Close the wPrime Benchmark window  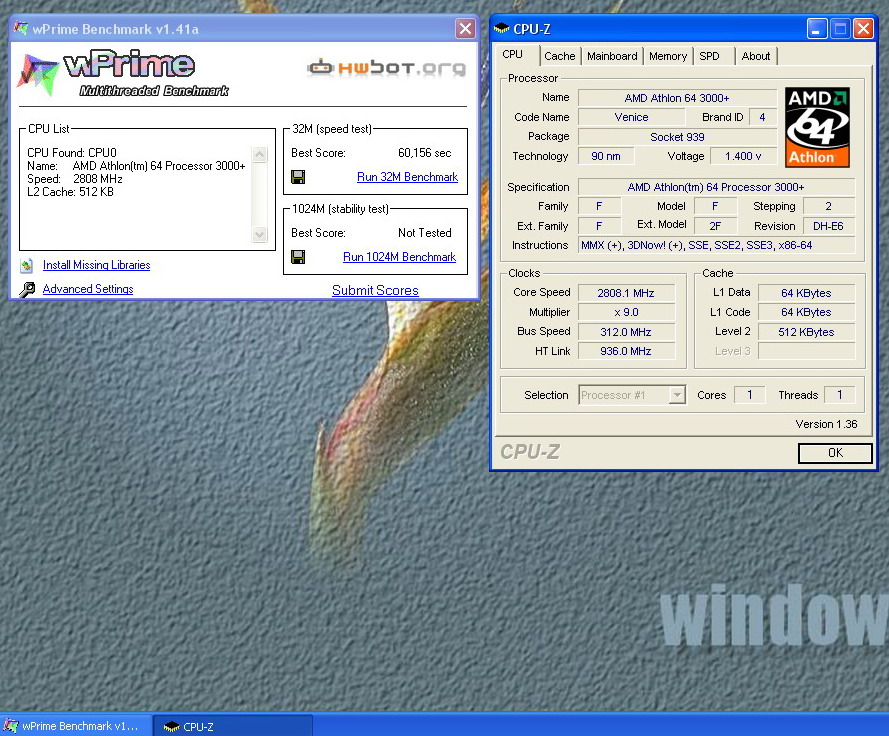[x=465, y=28]
